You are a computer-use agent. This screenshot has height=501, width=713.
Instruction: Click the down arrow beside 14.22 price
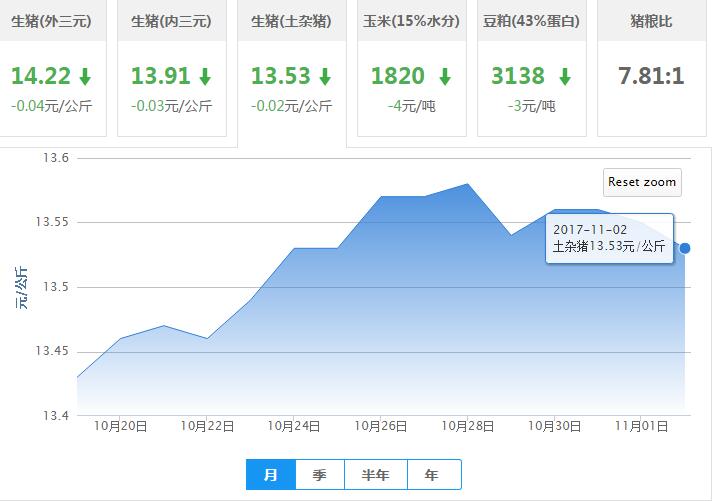85,76
